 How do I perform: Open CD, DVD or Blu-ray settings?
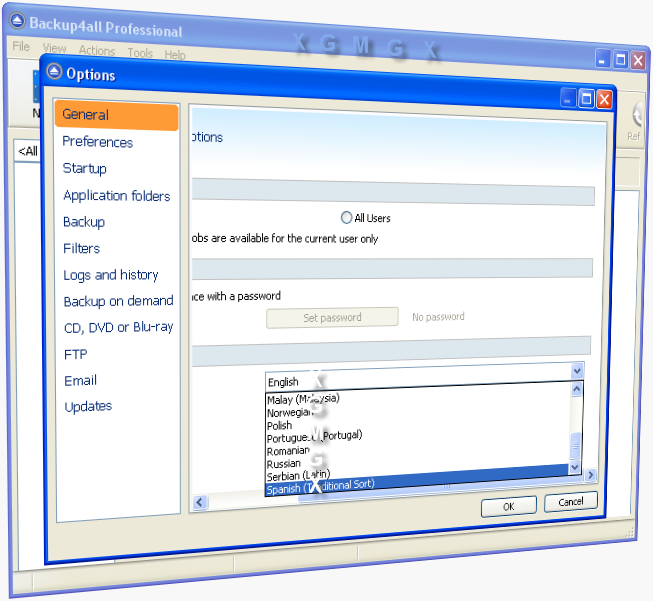(x=118, y=327)
